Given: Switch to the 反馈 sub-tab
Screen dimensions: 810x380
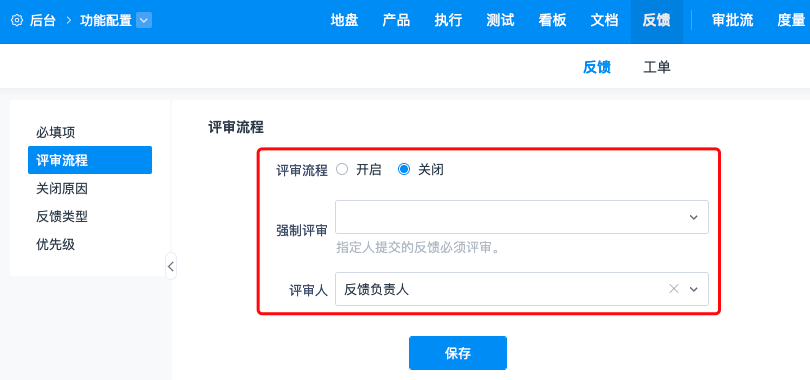Looking at the screenshot, I should coord(597,67).
